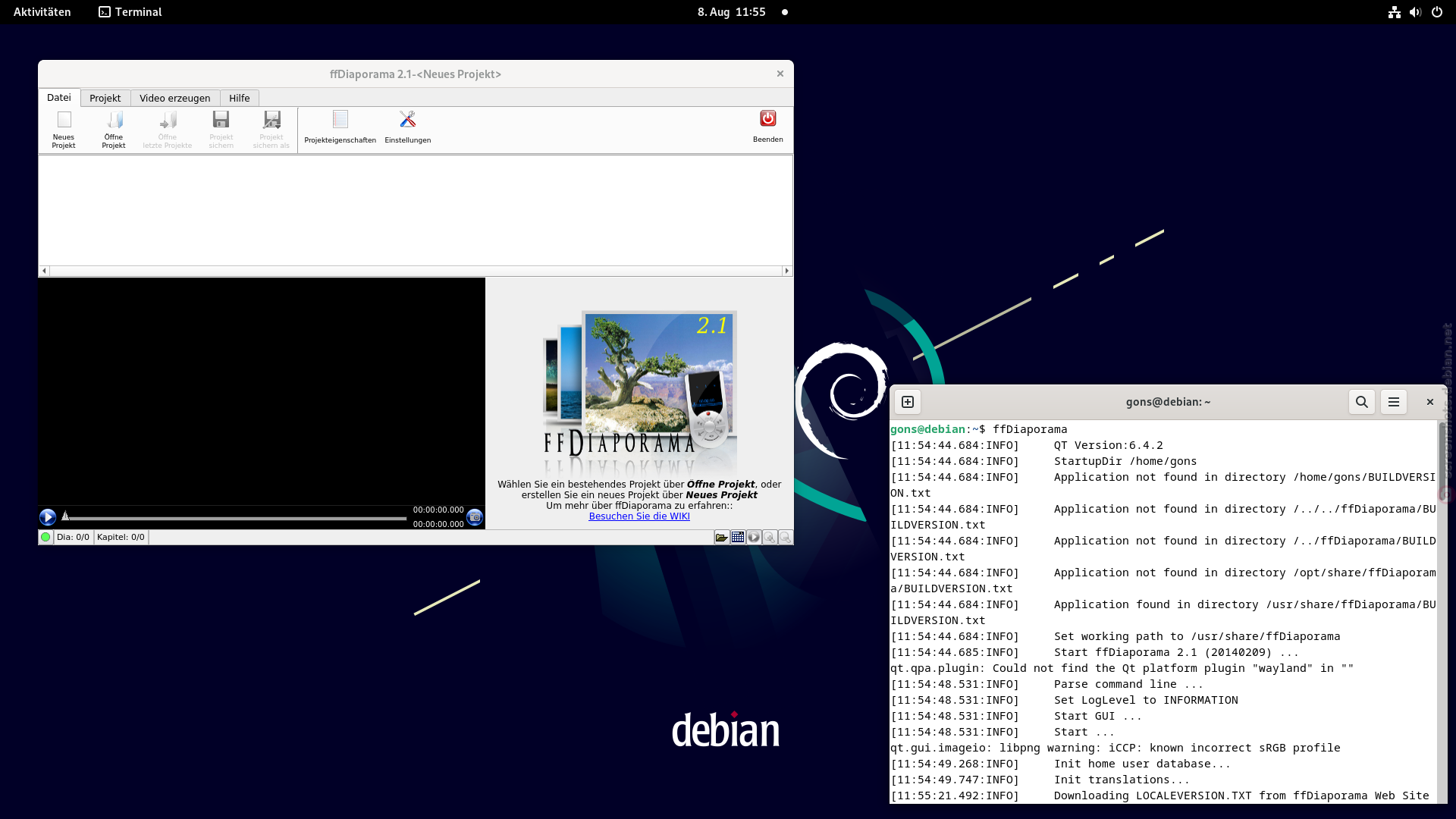
Task: Switch to the grid/sheet view icon
Action: (x=738, y=537)
